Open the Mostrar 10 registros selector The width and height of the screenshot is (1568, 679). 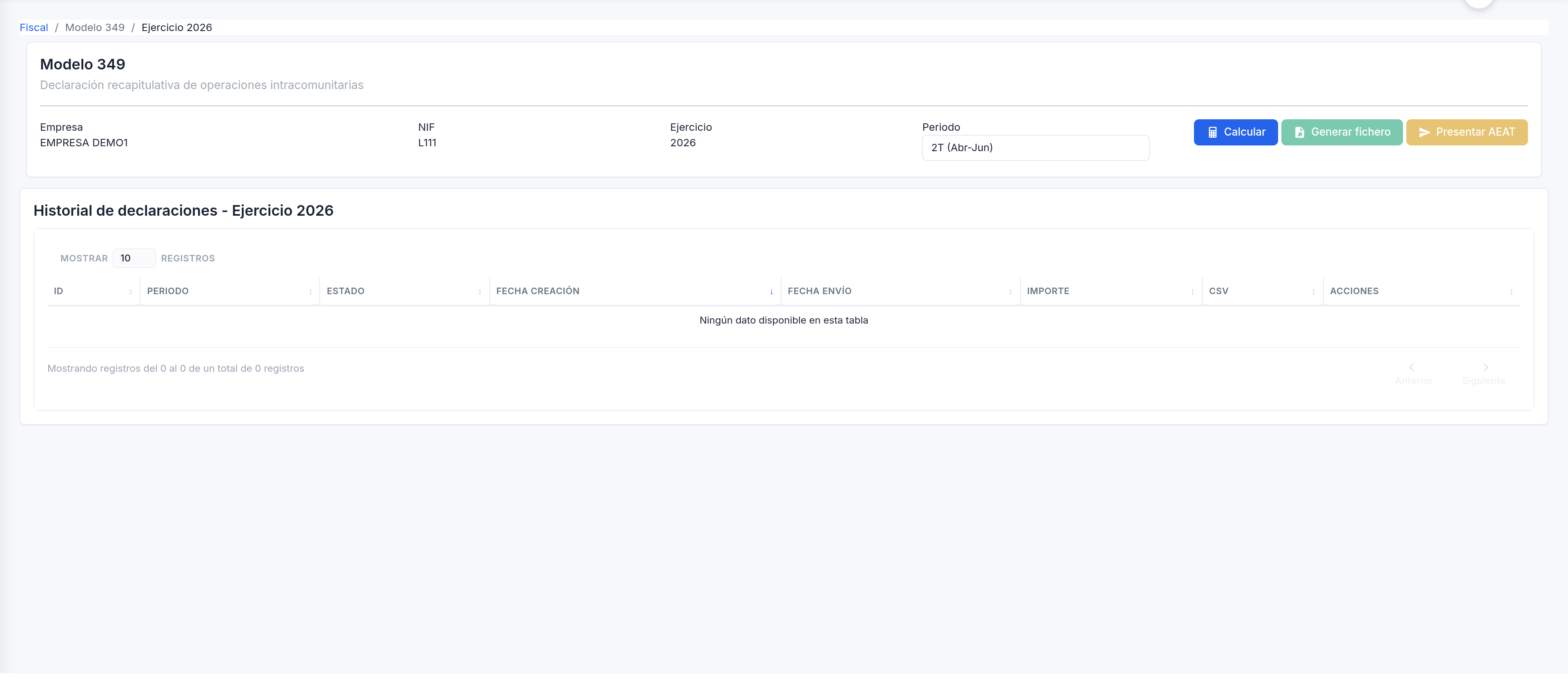click(x=134, y=258)
